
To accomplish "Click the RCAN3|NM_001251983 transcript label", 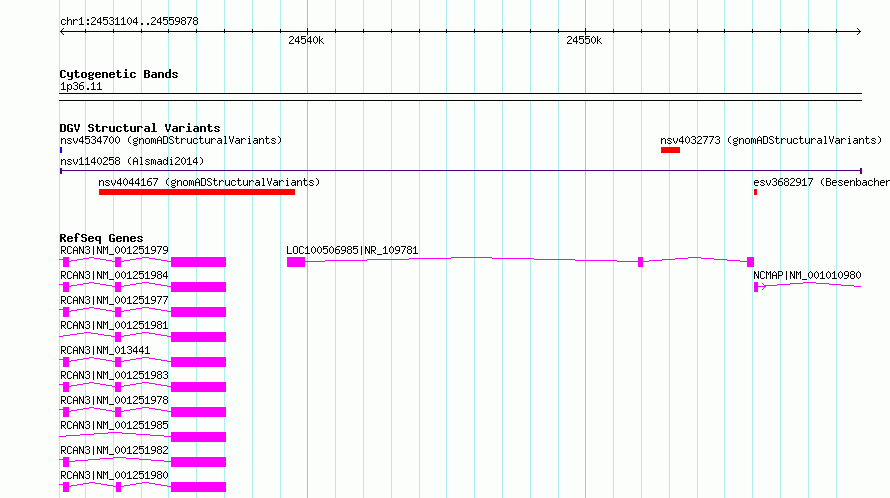I will [114, 375].
